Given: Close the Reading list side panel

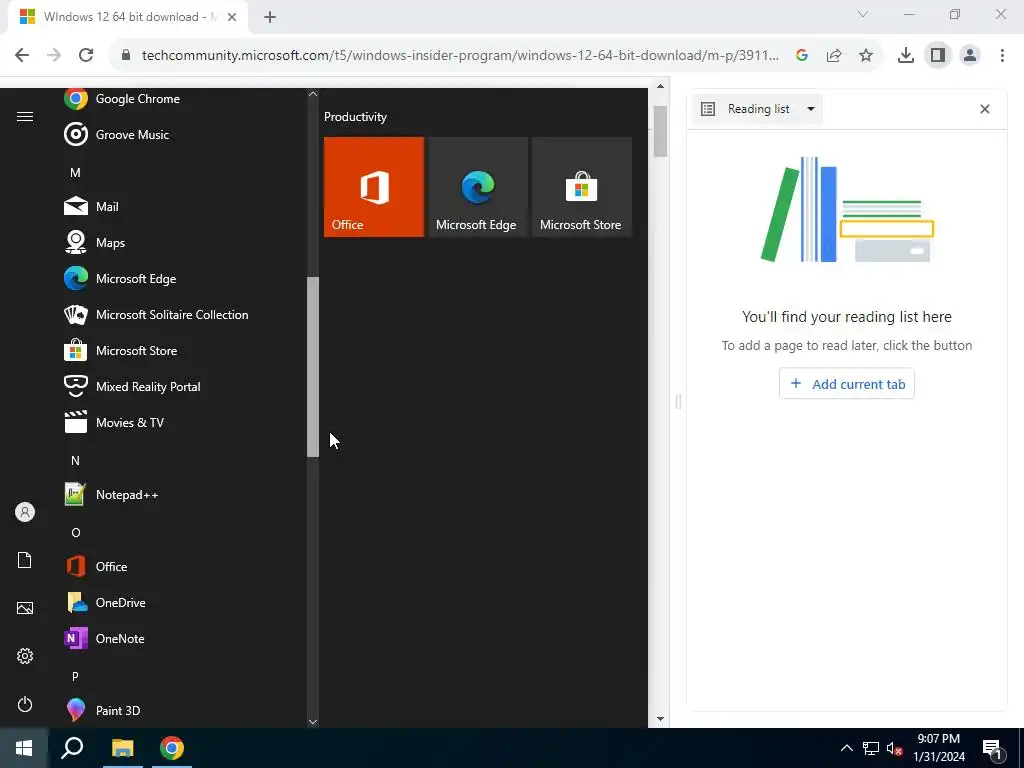Looking at the screenshot, I should click(985, 109).
